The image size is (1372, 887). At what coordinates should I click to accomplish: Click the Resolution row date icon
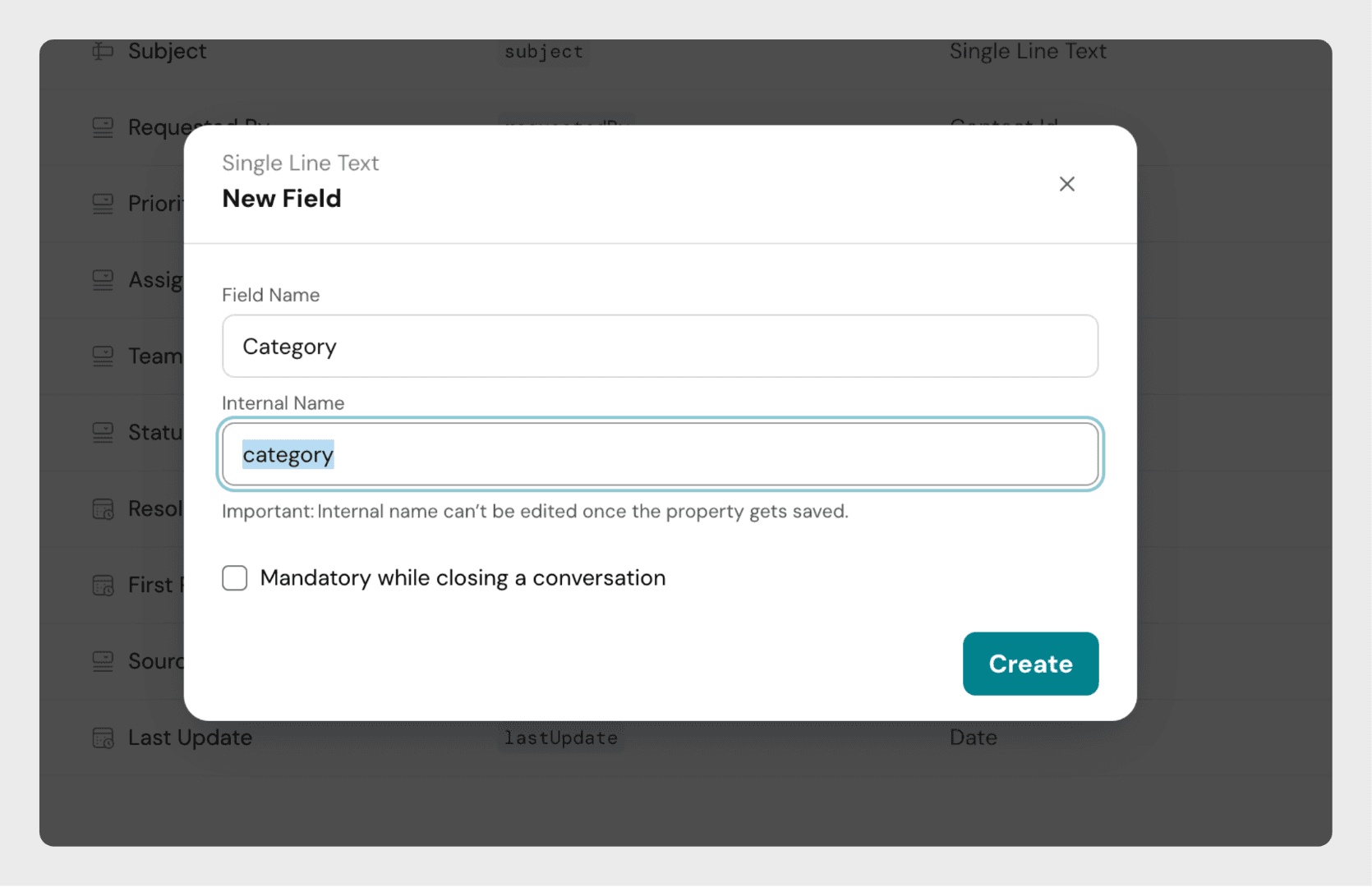pyautogui.click(x=103, y=509)
